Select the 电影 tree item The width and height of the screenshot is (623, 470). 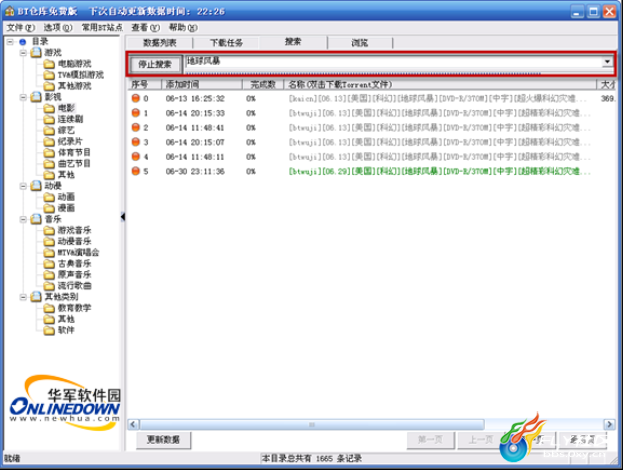tap(66, 108)
